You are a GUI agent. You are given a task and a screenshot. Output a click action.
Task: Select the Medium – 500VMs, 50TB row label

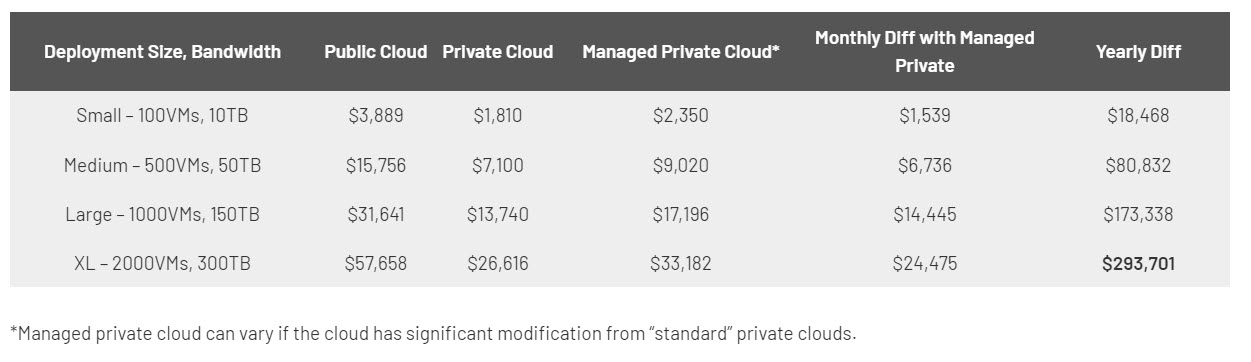[x=162, y=165]
